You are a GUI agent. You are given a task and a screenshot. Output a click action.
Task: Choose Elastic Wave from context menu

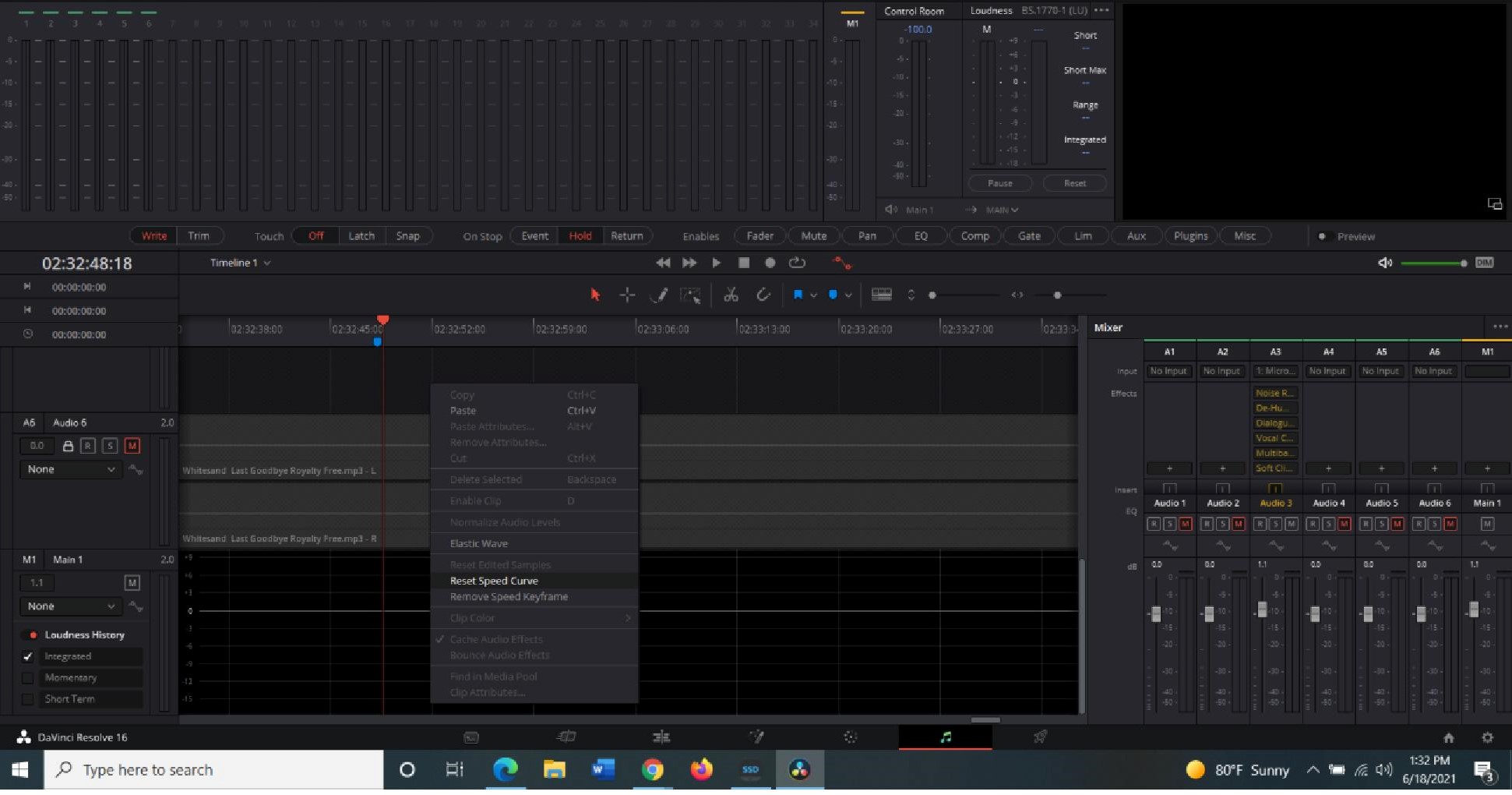[534, 543]
